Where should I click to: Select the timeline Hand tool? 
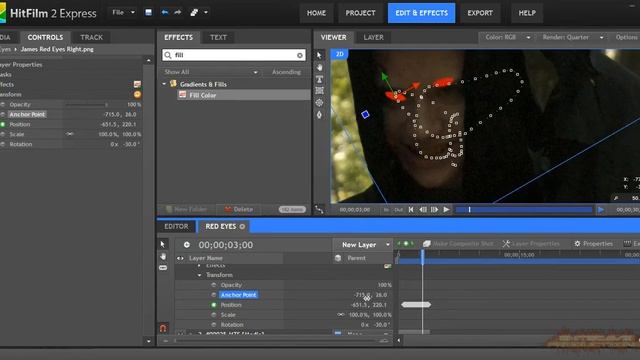click(163, 256)
